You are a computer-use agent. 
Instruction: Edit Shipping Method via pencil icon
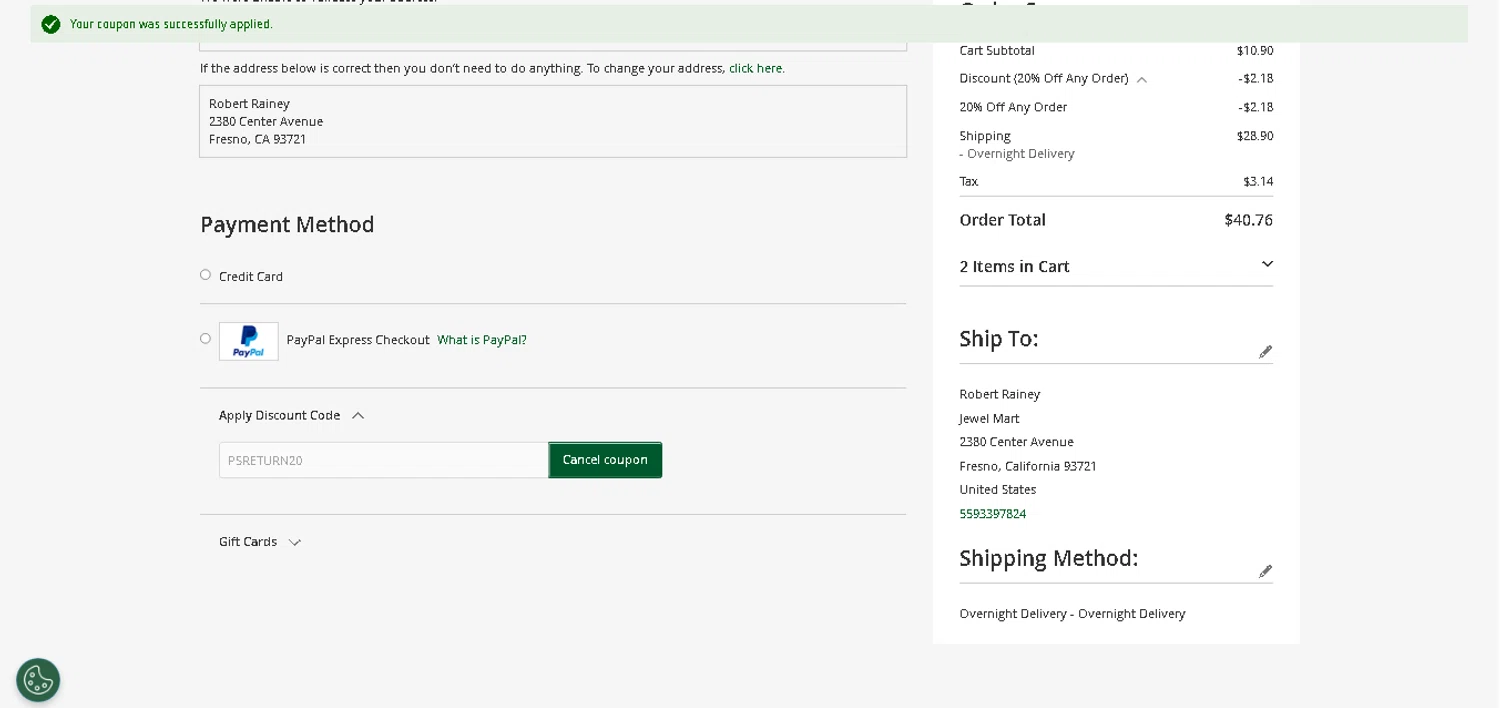pyautogui.click(x=1265, y=571)
